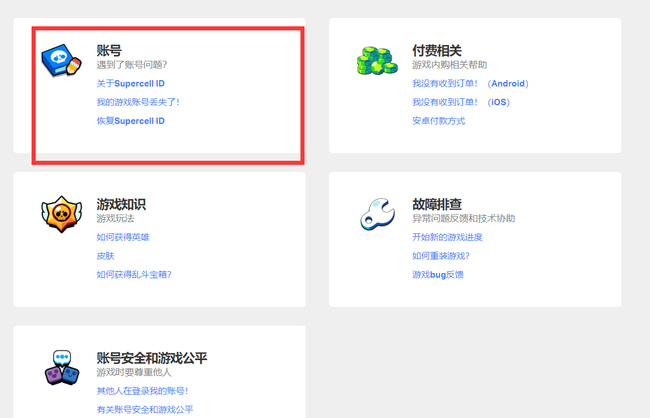Open the 故障排查 category heading
650x418 pixels.
tap(436, 204)
